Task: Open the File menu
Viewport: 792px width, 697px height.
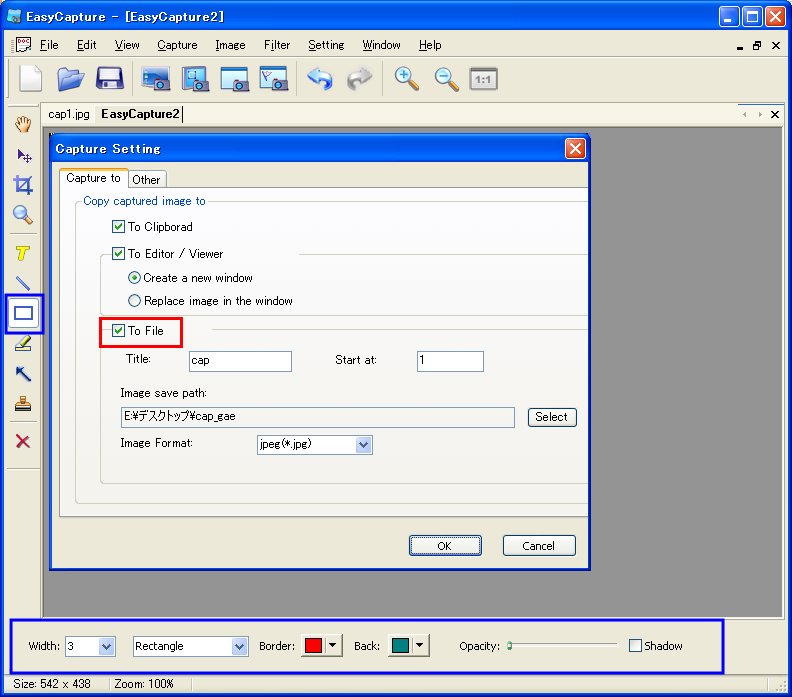Action: click(x=49, y=45)
